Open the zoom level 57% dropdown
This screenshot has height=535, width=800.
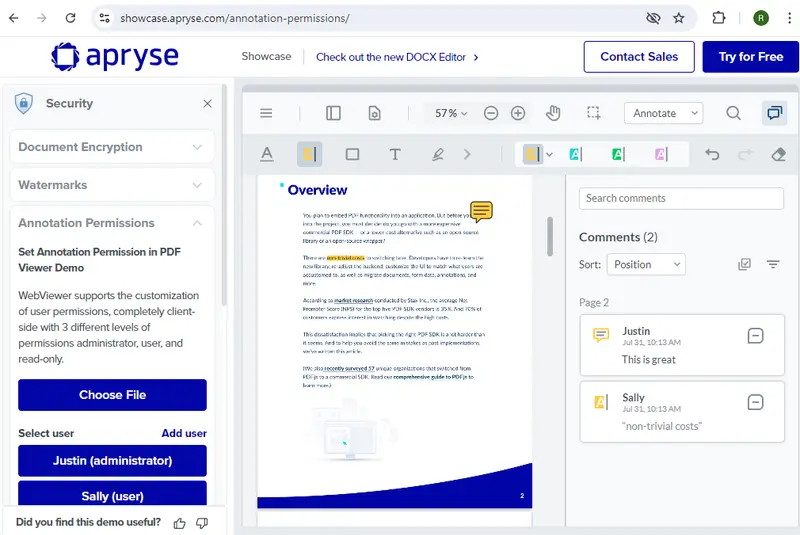coord(451,113)
